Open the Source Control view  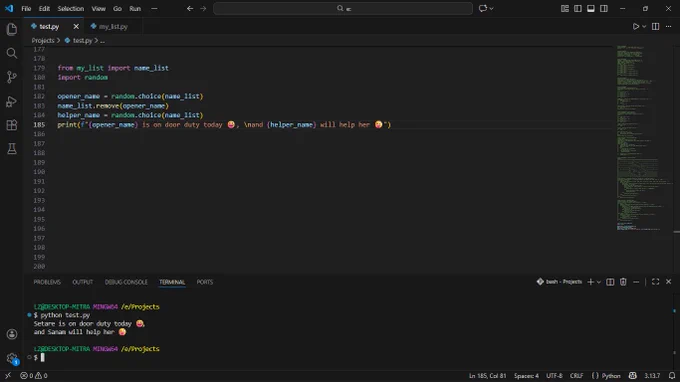point(12,77)
